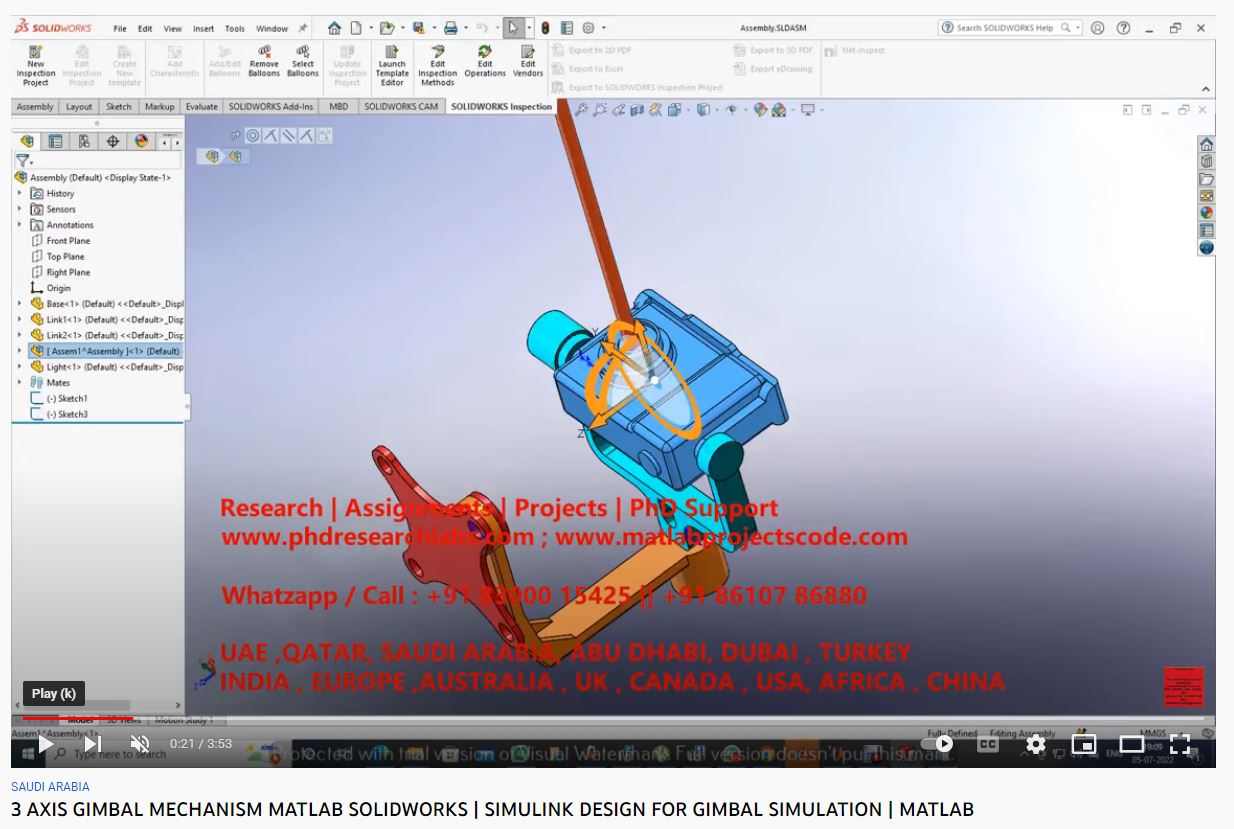Click the user login account icon

(1097, 28)
